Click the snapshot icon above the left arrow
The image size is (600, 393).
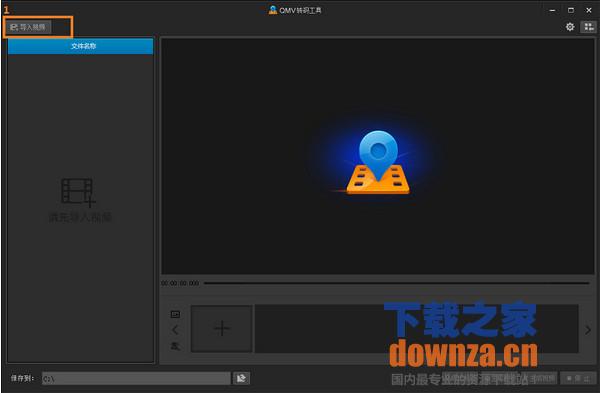[x=175, y=314]
